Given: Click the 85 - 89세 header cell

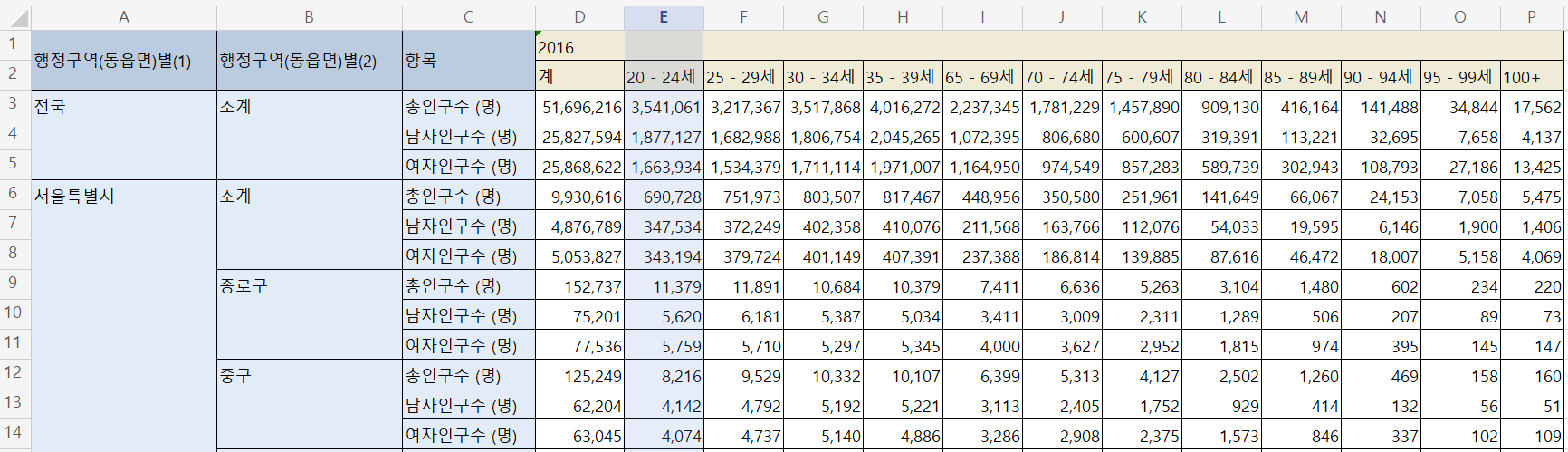Looking at the screenshot, I should (x=1301, y=76).
